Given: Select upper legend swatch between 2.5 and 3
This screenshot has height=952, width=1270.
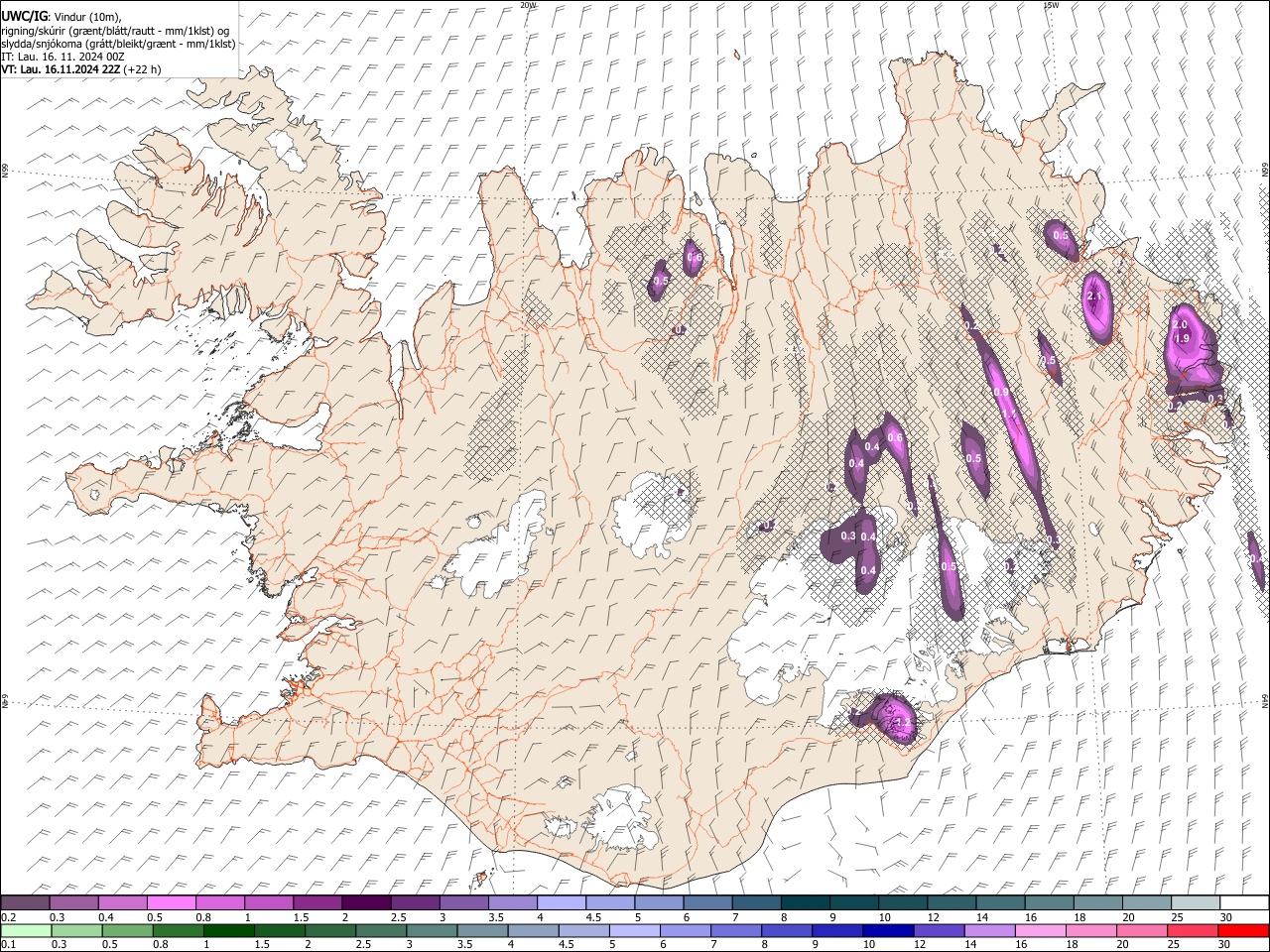Looking at the screenshot, I should tap(415, 903).
